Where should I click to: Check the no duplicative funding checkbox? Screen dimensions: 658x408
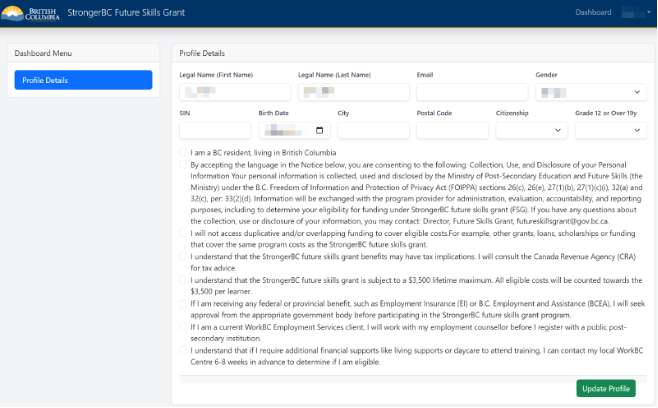(x=183, y=233)
